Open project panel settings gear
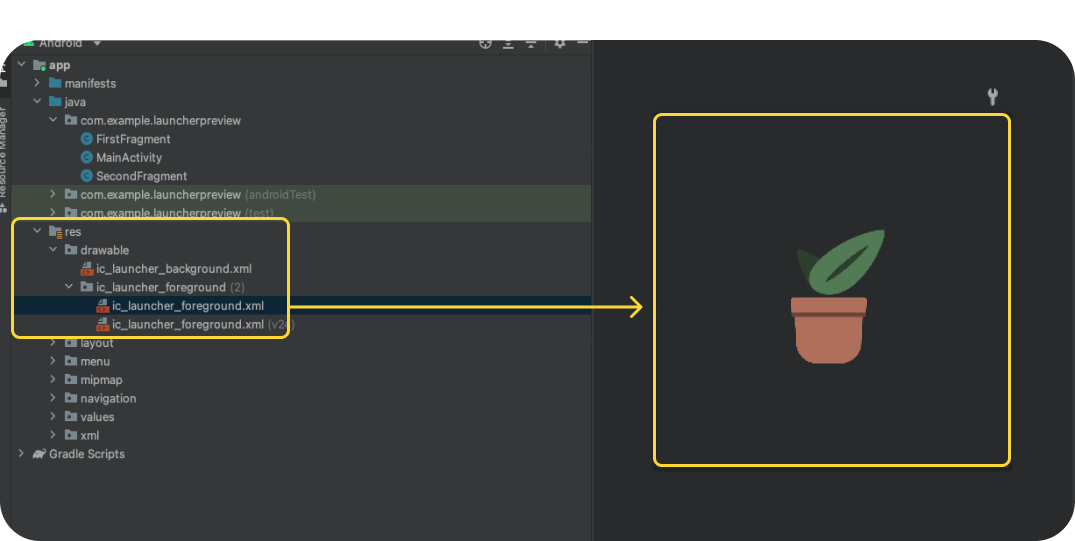This screenshot has width=1075, height=541. 560,43
